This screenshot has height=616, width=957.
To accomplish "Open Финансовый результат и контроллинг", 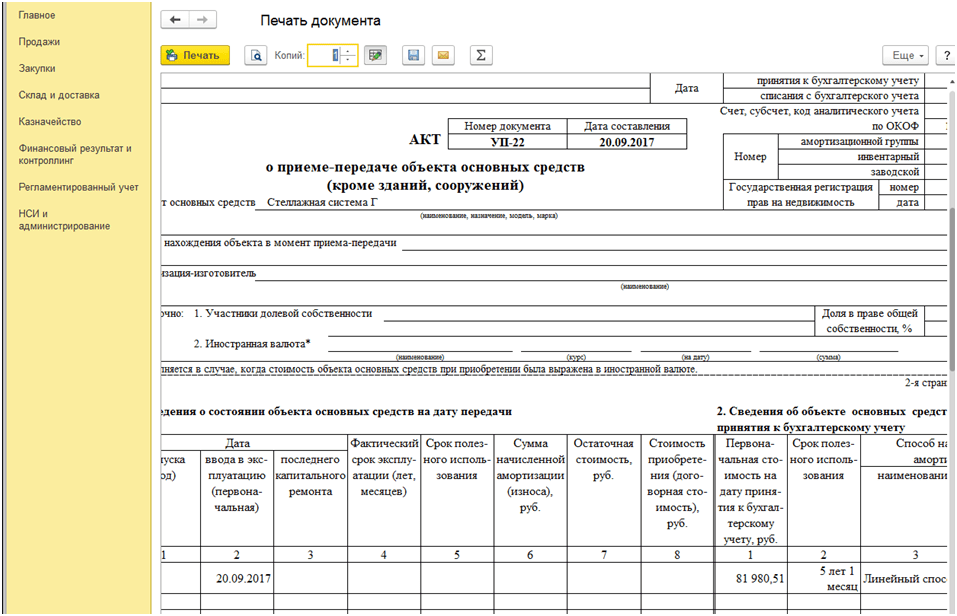I will click(x=75, y=154).
